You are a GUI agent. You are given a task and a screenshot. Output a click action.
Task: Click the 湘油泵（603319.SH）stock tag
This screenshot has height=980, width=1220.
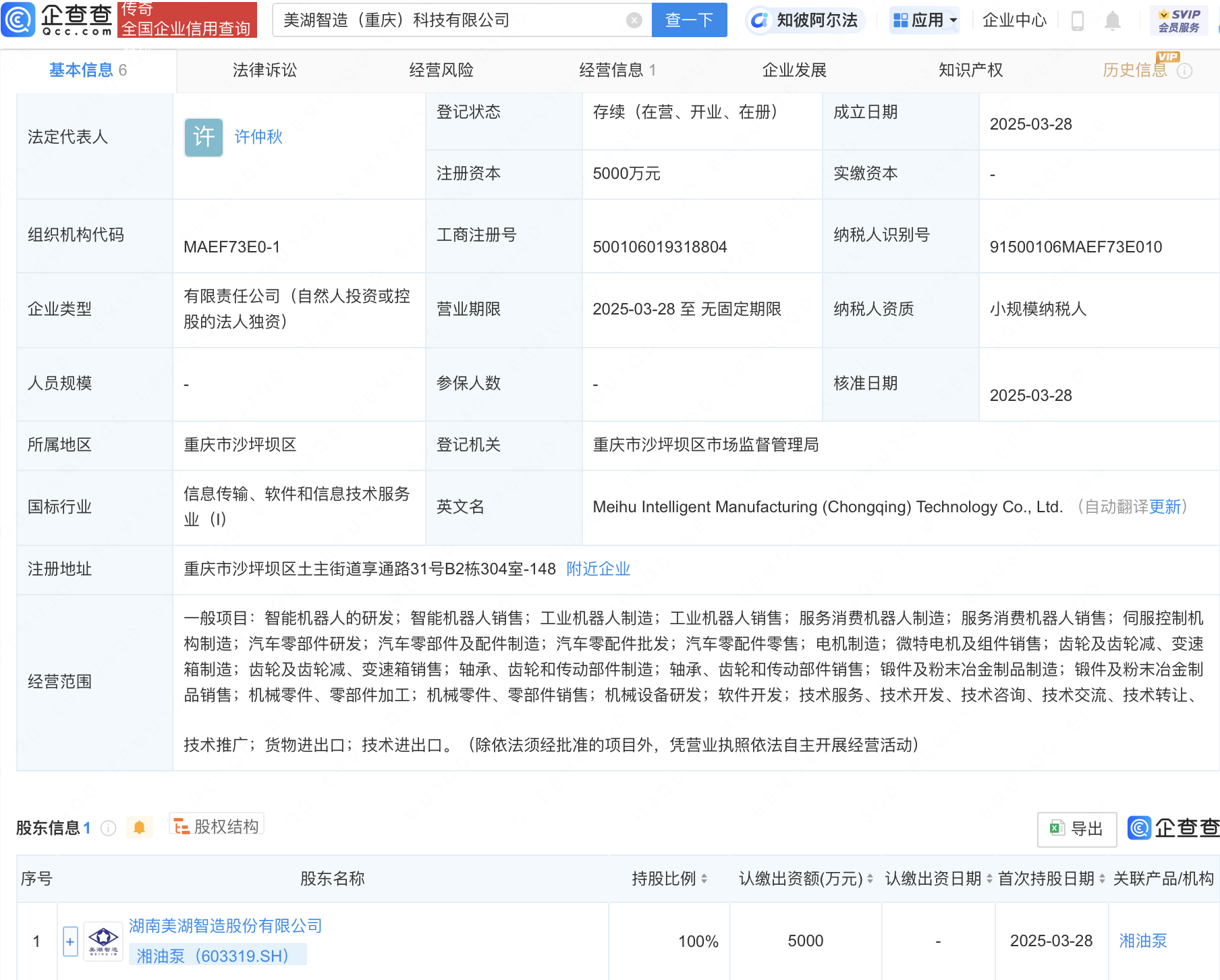tap(217, 956)
